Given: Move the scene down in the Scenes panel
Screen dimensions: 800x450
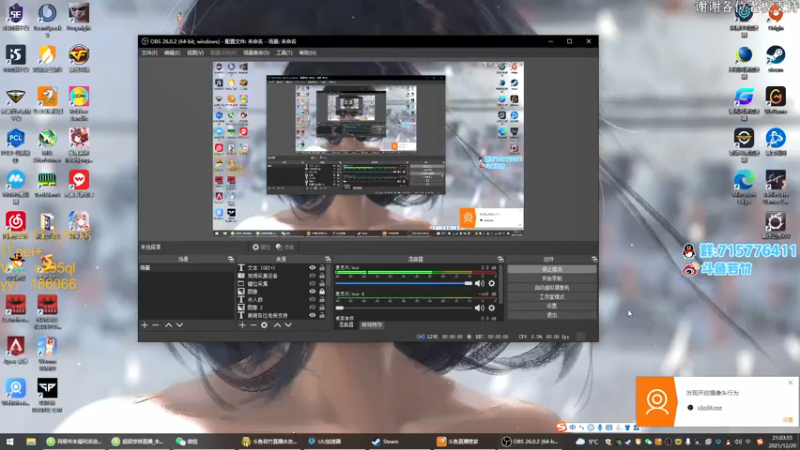Looking at the screenshot, I should 180,325.
